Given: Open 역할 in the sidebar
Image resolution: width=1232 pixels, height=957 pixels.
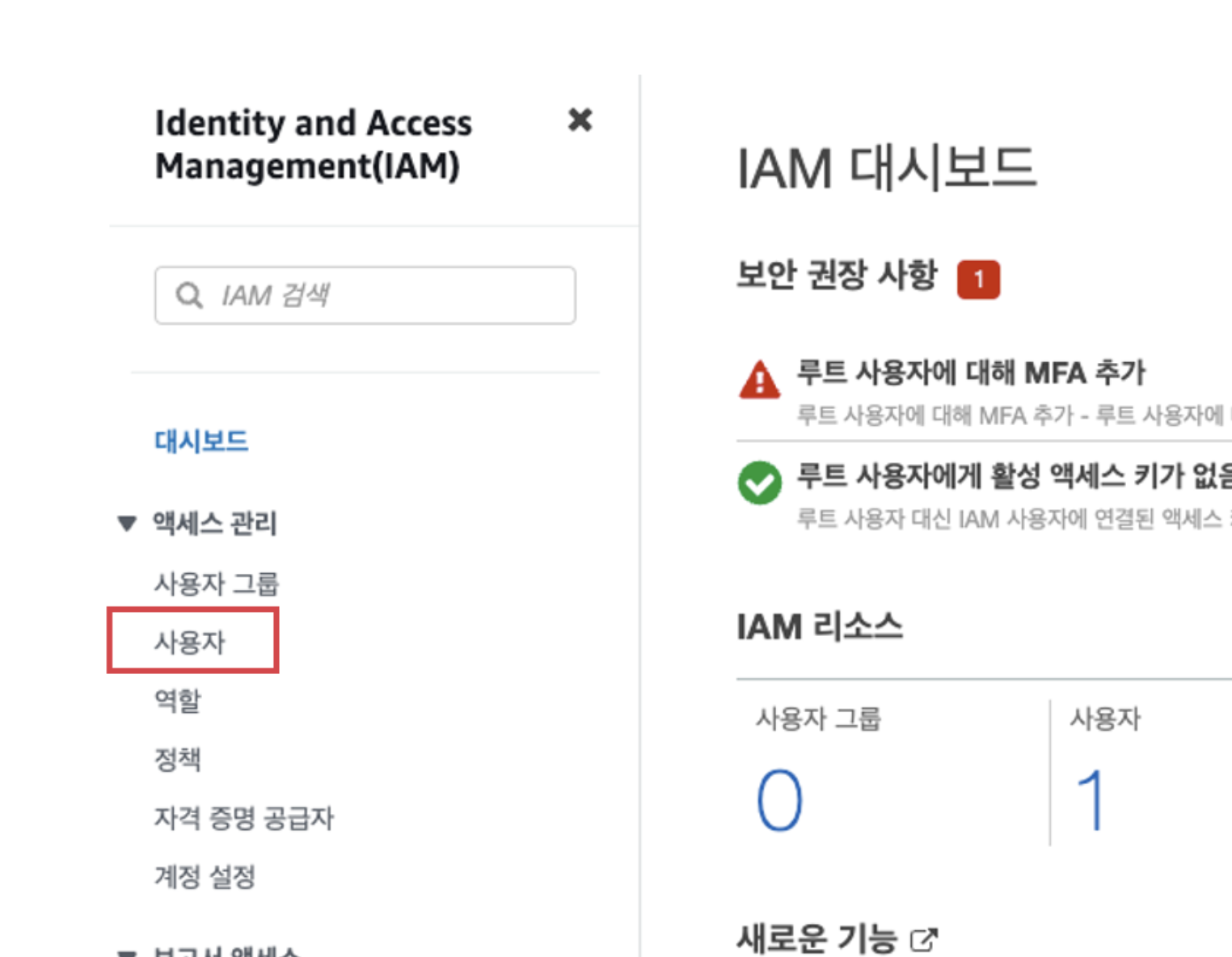Looking at the screenshot, I should click(x=178, y=700).
